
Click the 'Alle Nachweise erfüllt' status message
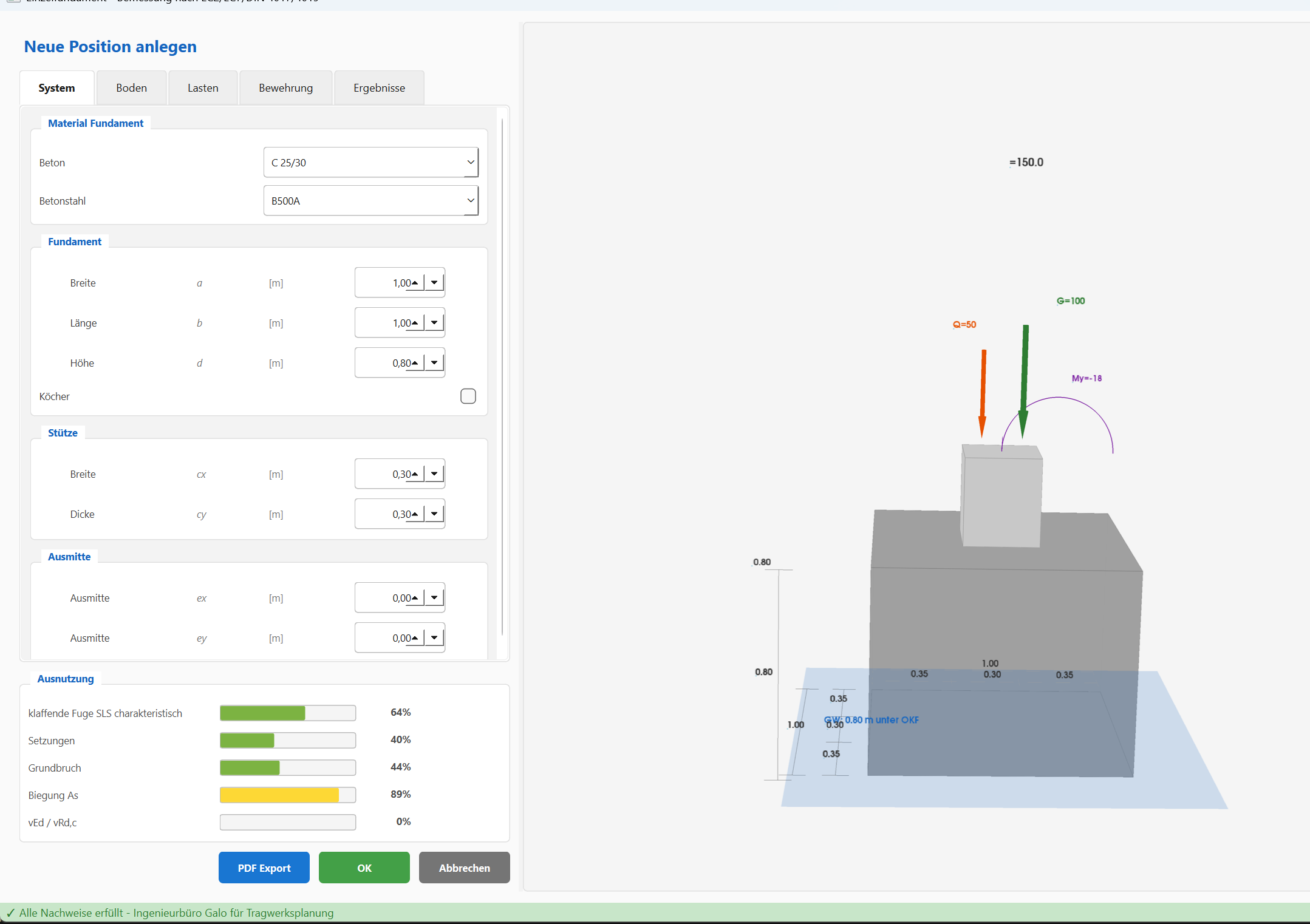176,912
